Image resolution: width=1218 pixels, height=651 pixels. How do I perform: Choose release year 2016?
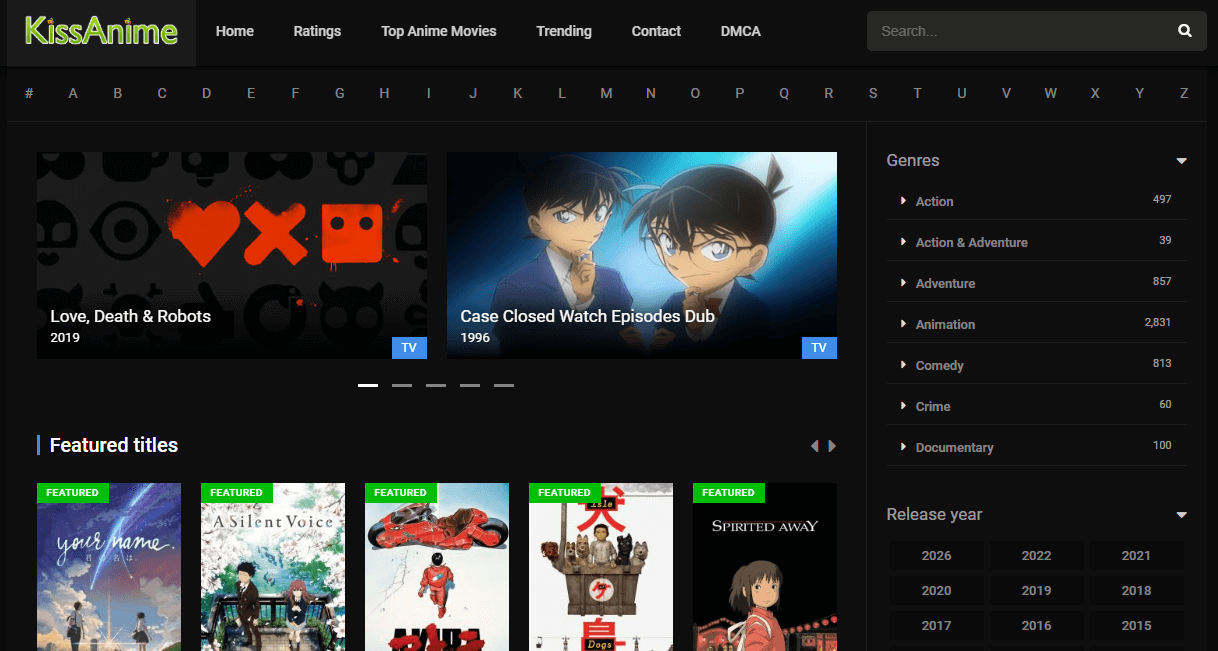[1037, 626]
